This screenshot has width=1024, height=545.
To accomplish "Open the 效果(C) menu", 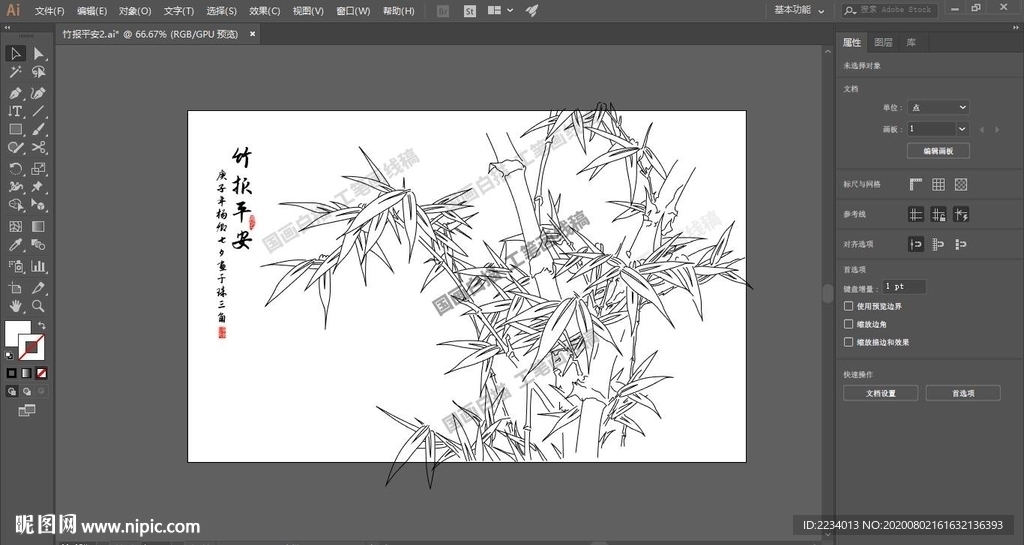I will point(264,11).
